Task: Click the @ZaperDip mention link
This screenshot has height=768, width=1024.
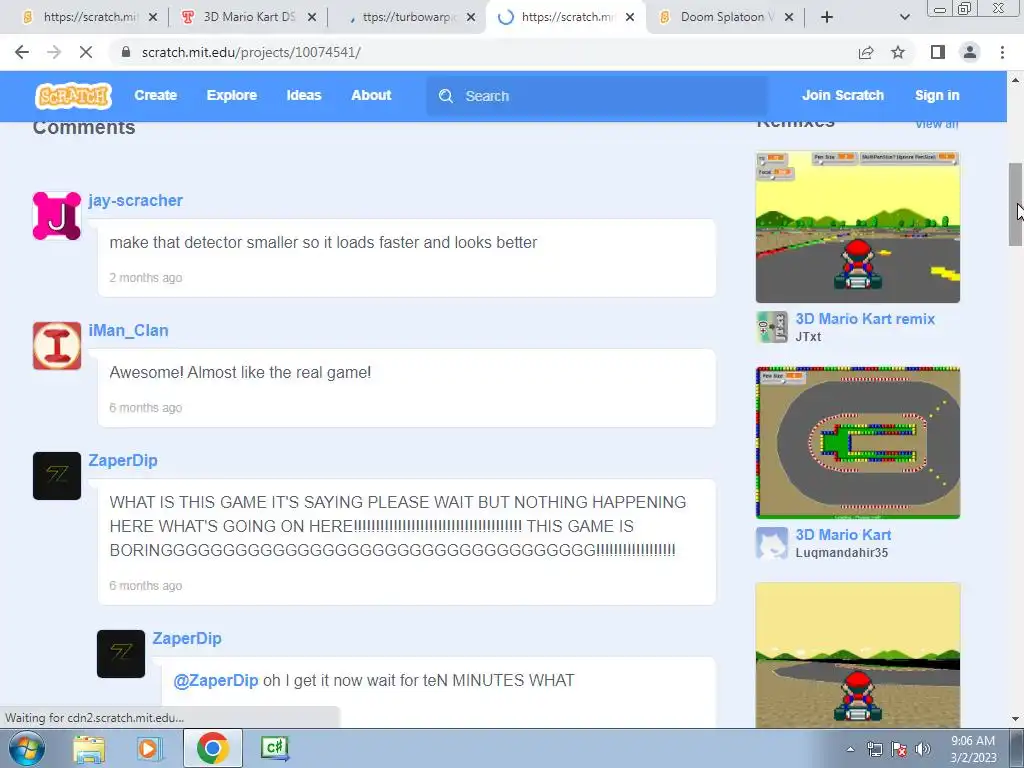Action: (216, 680)
